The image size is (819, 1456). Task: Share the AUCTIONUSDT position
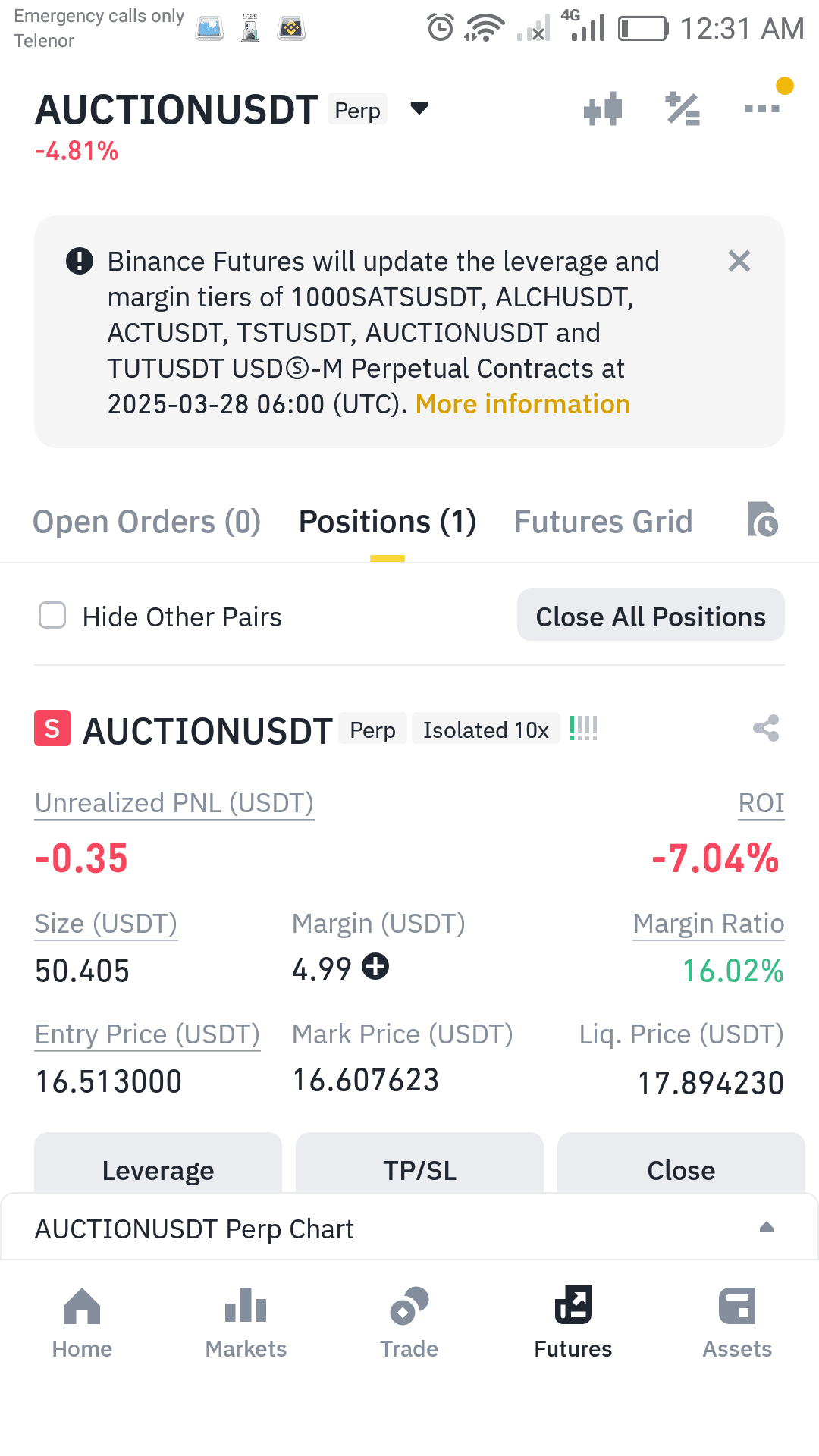coord(766,729)
